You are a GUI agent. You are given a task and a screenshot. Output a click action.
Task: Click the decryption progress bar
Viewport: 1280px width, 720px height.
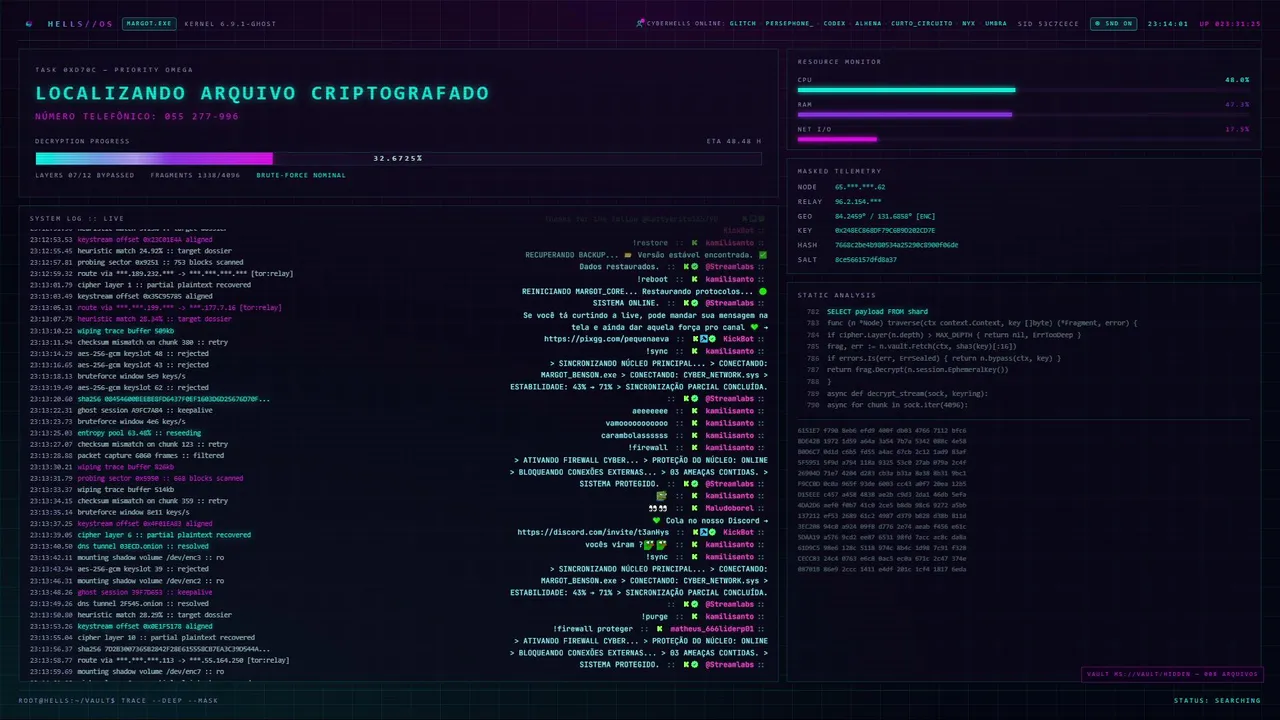(398, 158)
